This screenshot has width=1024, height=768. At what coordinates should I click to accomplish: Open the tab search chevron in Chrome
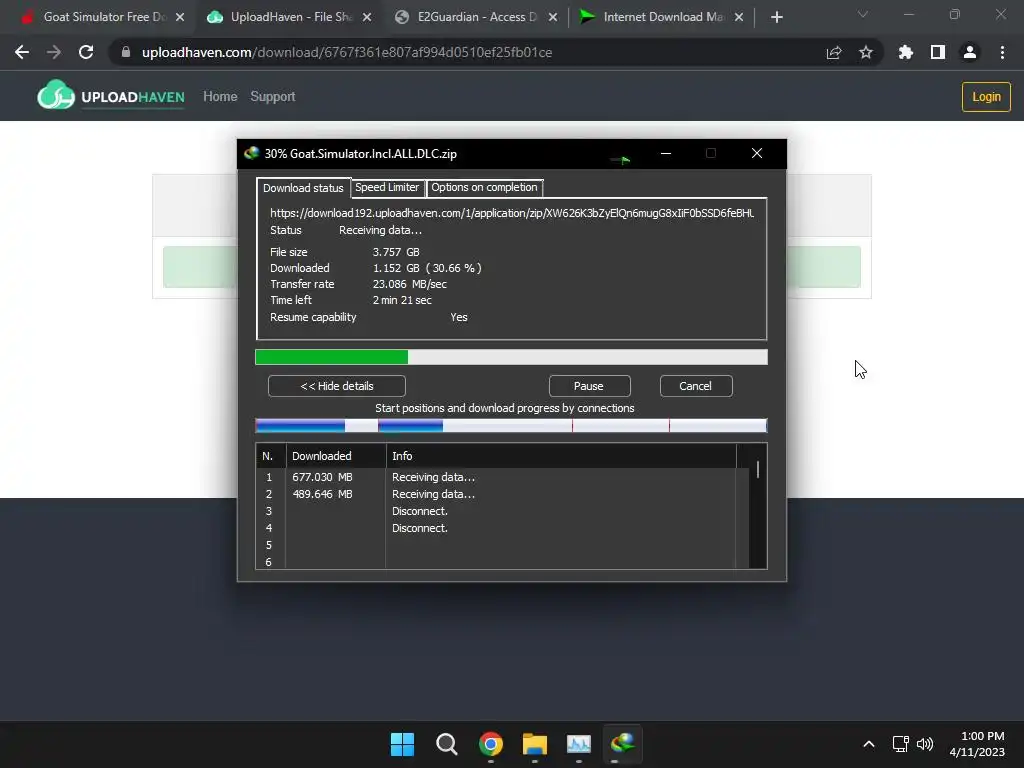pos(863,14)
